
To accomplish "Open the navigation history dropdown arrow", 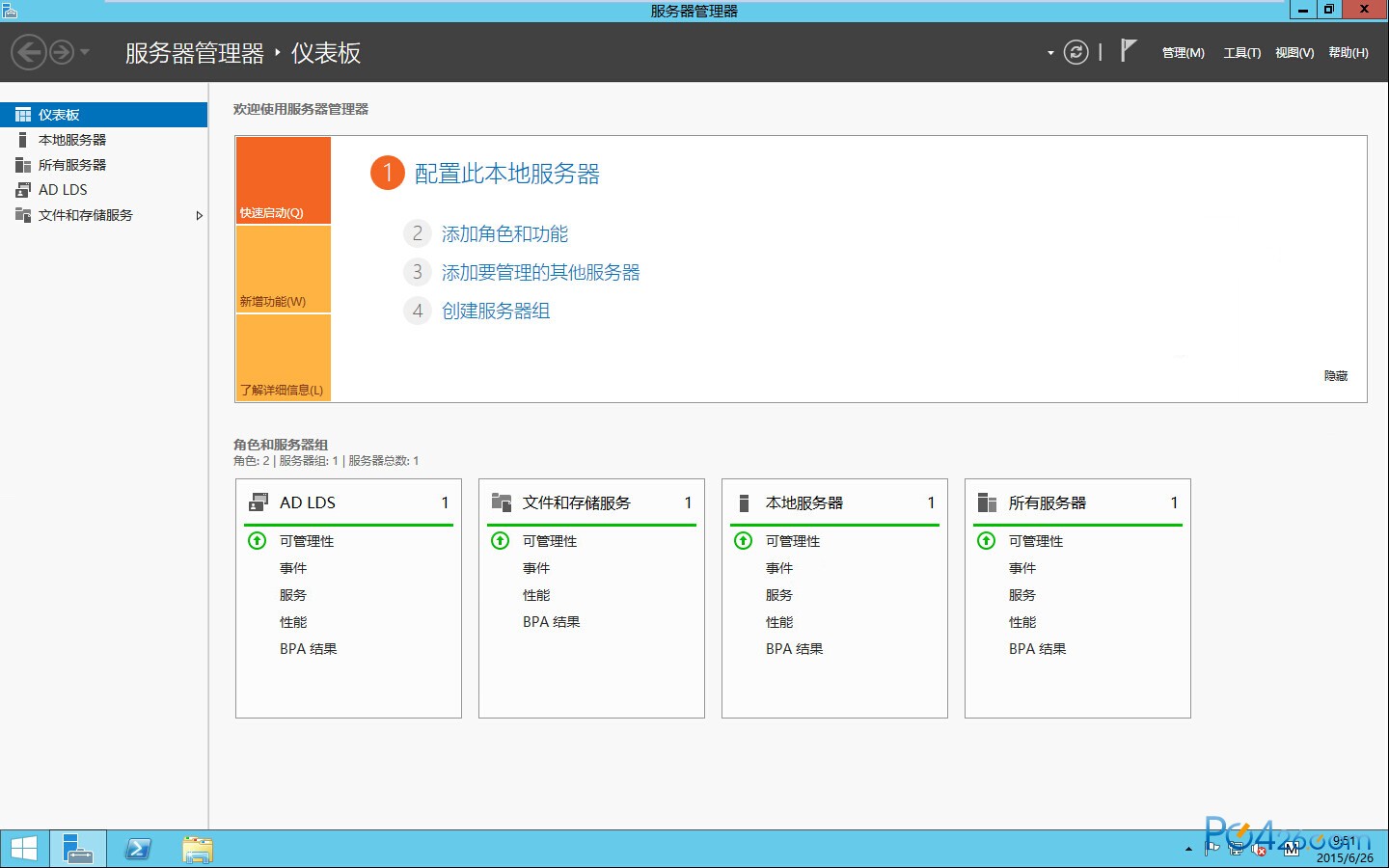I will pos(85,52).
